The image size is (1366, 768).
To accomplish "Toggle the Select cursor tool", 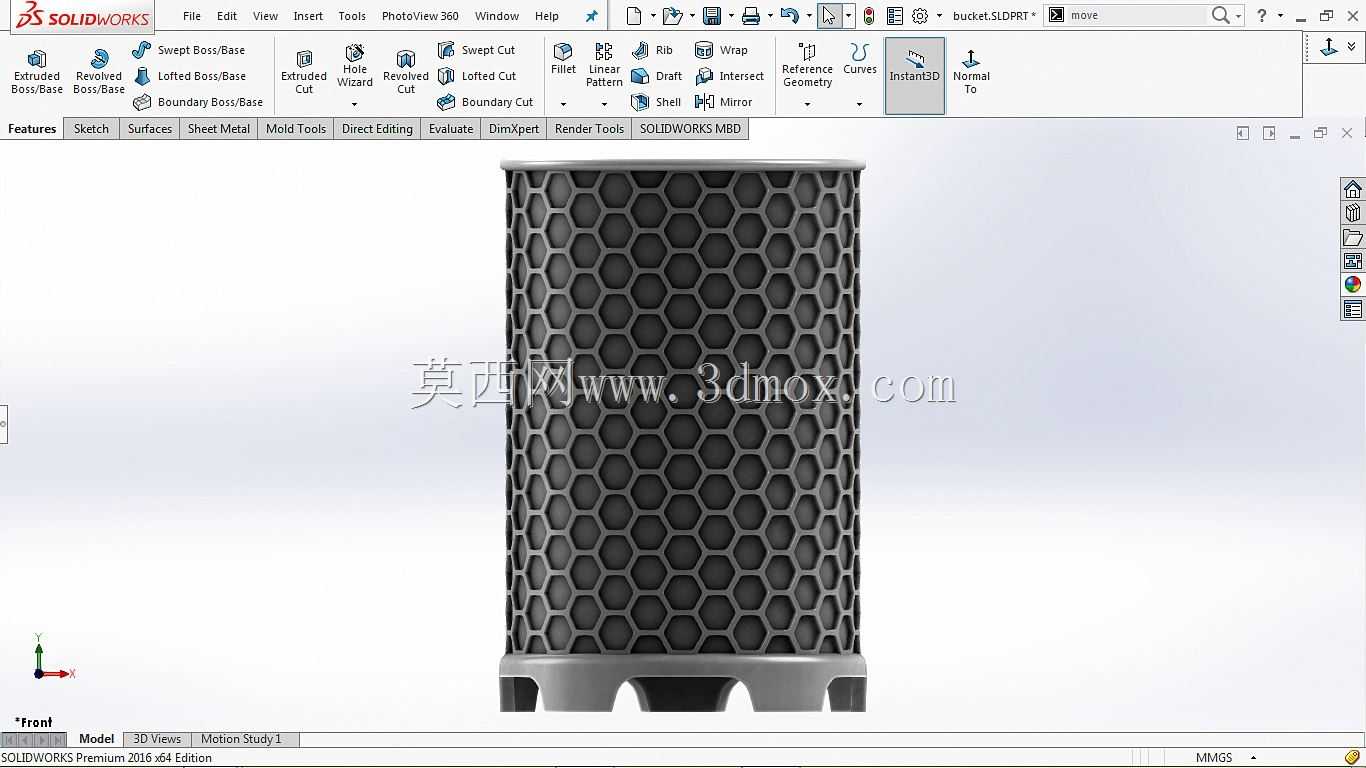I will point(829,16).
